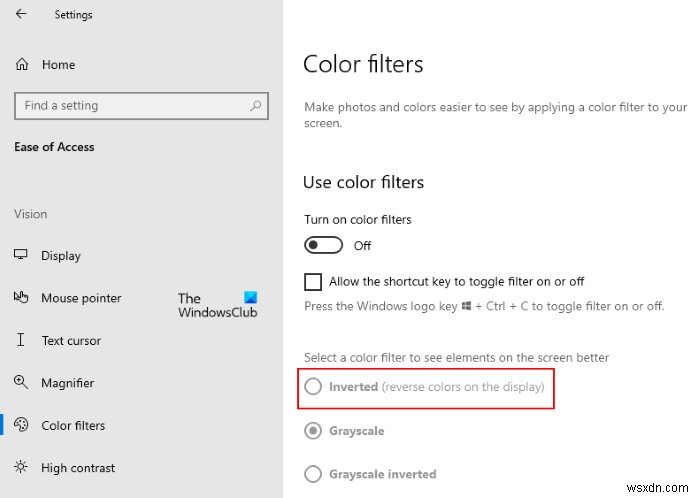The height and width of the screenshot is (498, 700).
Task: Click the back arrow icon
Action: 21,15
